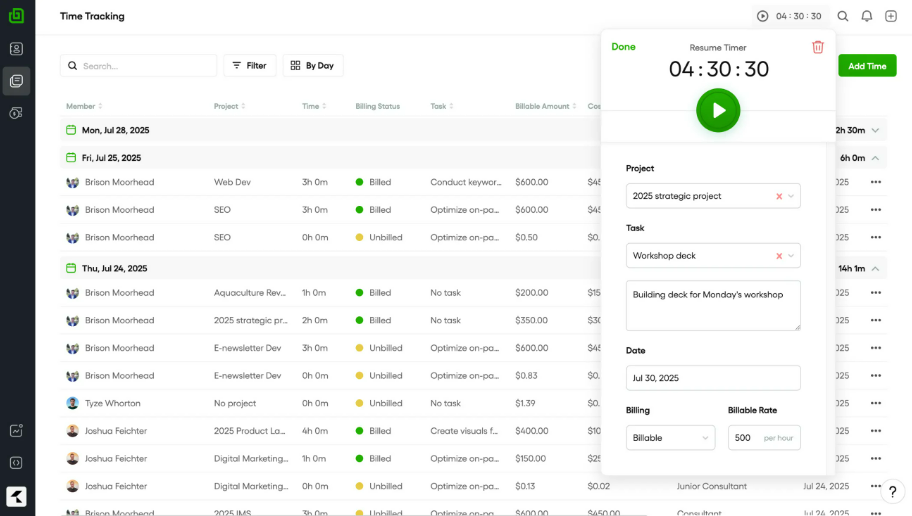
Task: Click "Aquaculture Rev..." project cell
Action: [x=250, y=293]
